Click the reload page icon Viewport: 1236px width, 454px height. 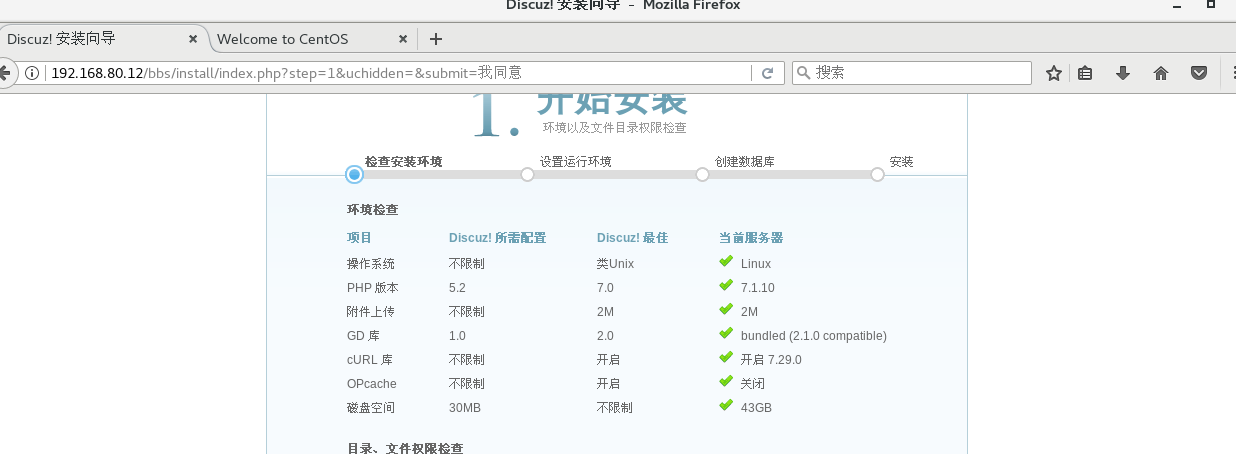[x=767, y=73]
